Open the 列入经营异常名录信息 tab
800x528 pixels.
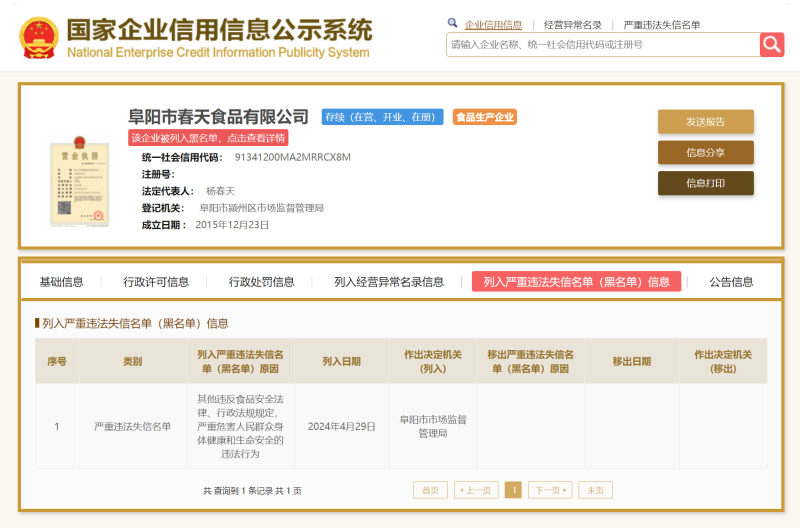(x=389, y=282)
